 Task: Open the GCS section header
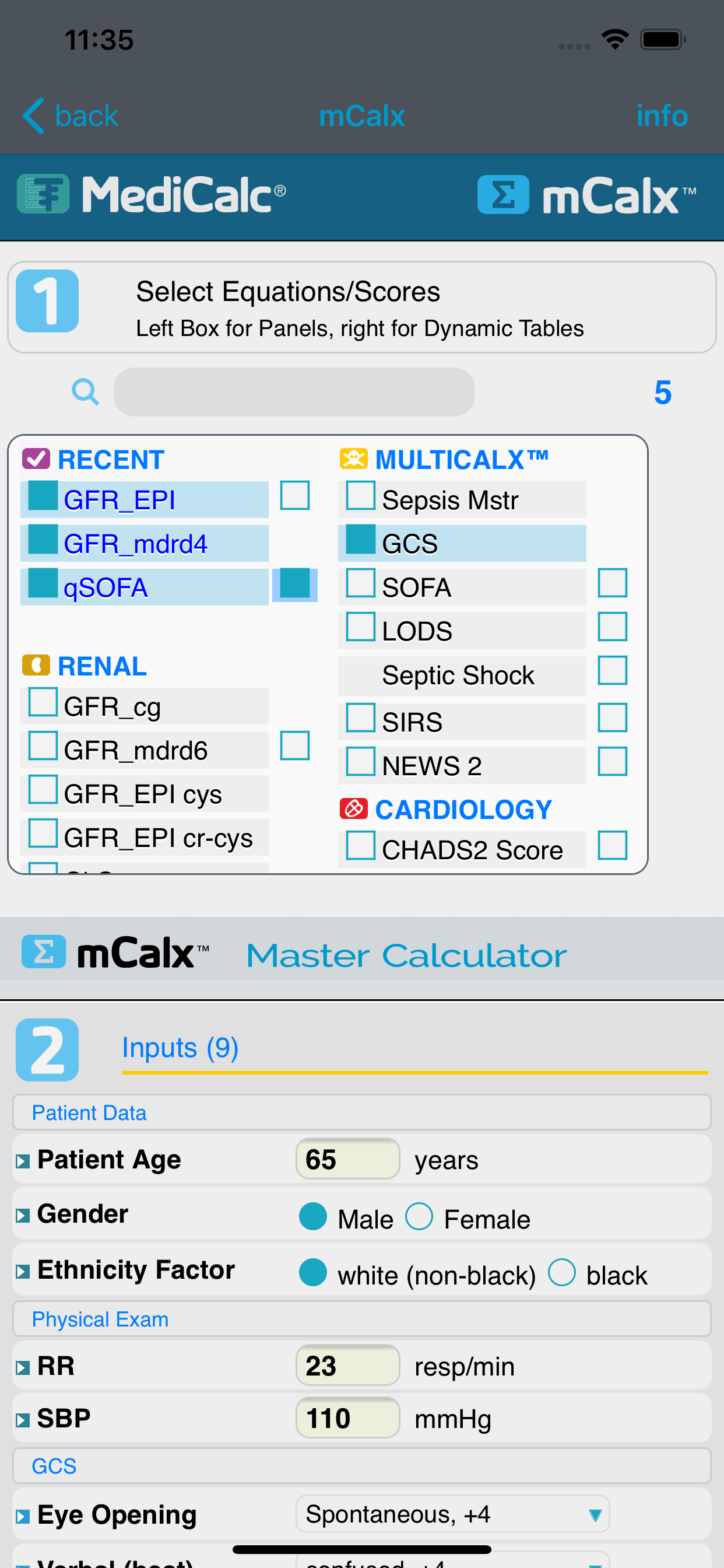pos(361,1465)
